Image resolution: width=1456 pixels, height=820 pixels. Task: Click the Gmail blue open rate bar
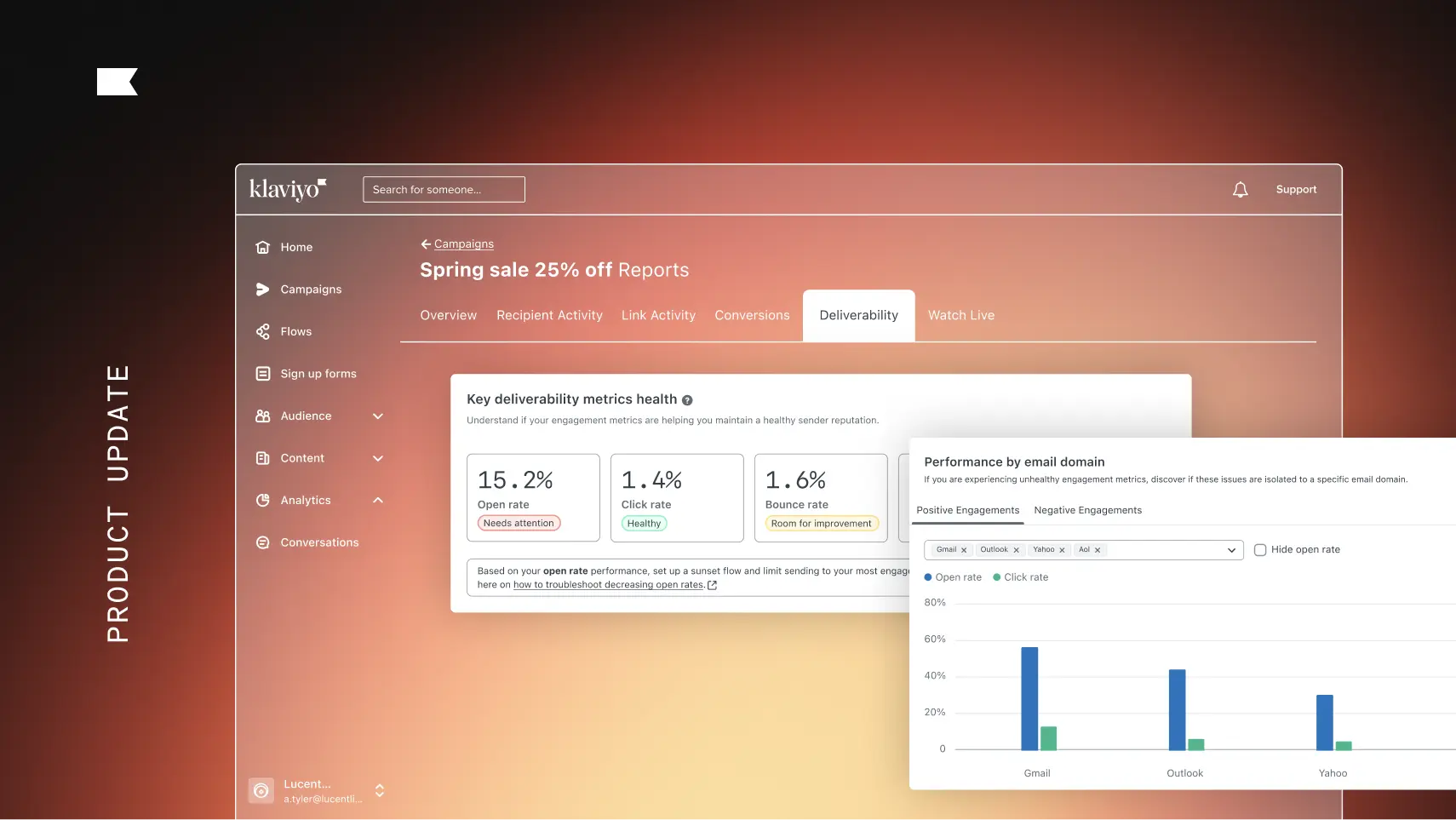click(x=1029, y=698)
